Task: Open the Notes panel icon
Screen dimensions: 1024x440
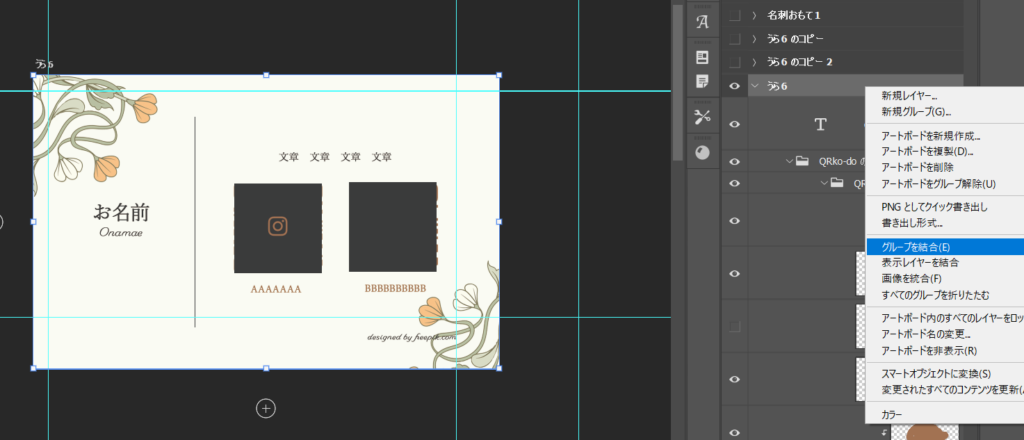Action: click(702, 81)
